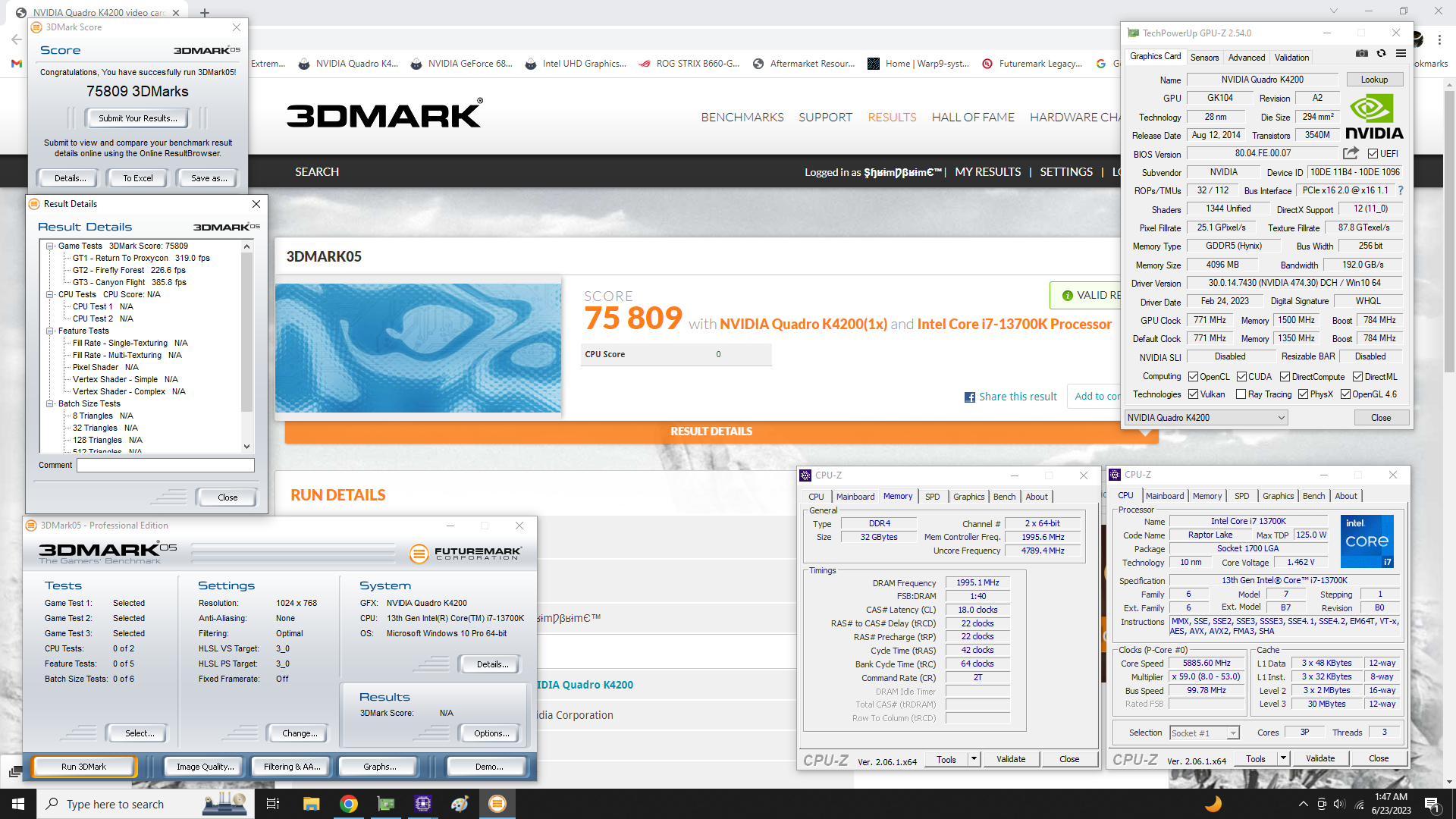Show hidden system tray icons chevron
Screen dimensions: 1456x819
point(1303,804)
